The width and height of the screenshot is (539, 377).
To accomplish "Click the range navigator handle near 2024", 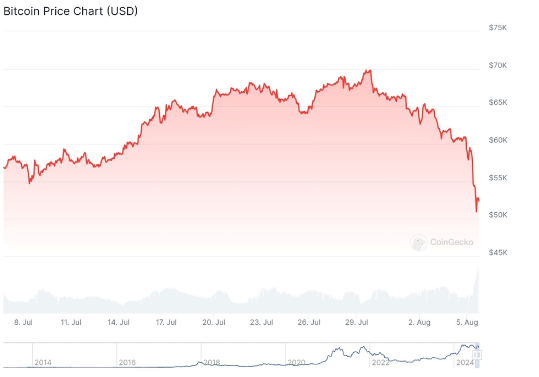I will tap(477, 355).
